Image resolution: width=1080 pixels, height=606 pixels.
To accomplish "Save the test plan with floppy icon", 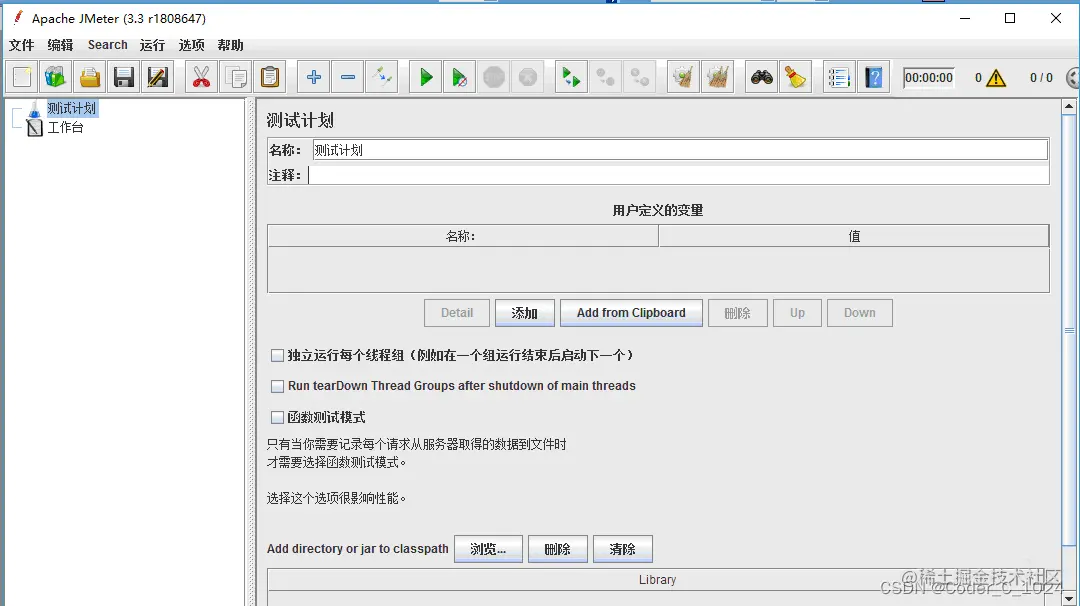I will [x=123, y=77].
